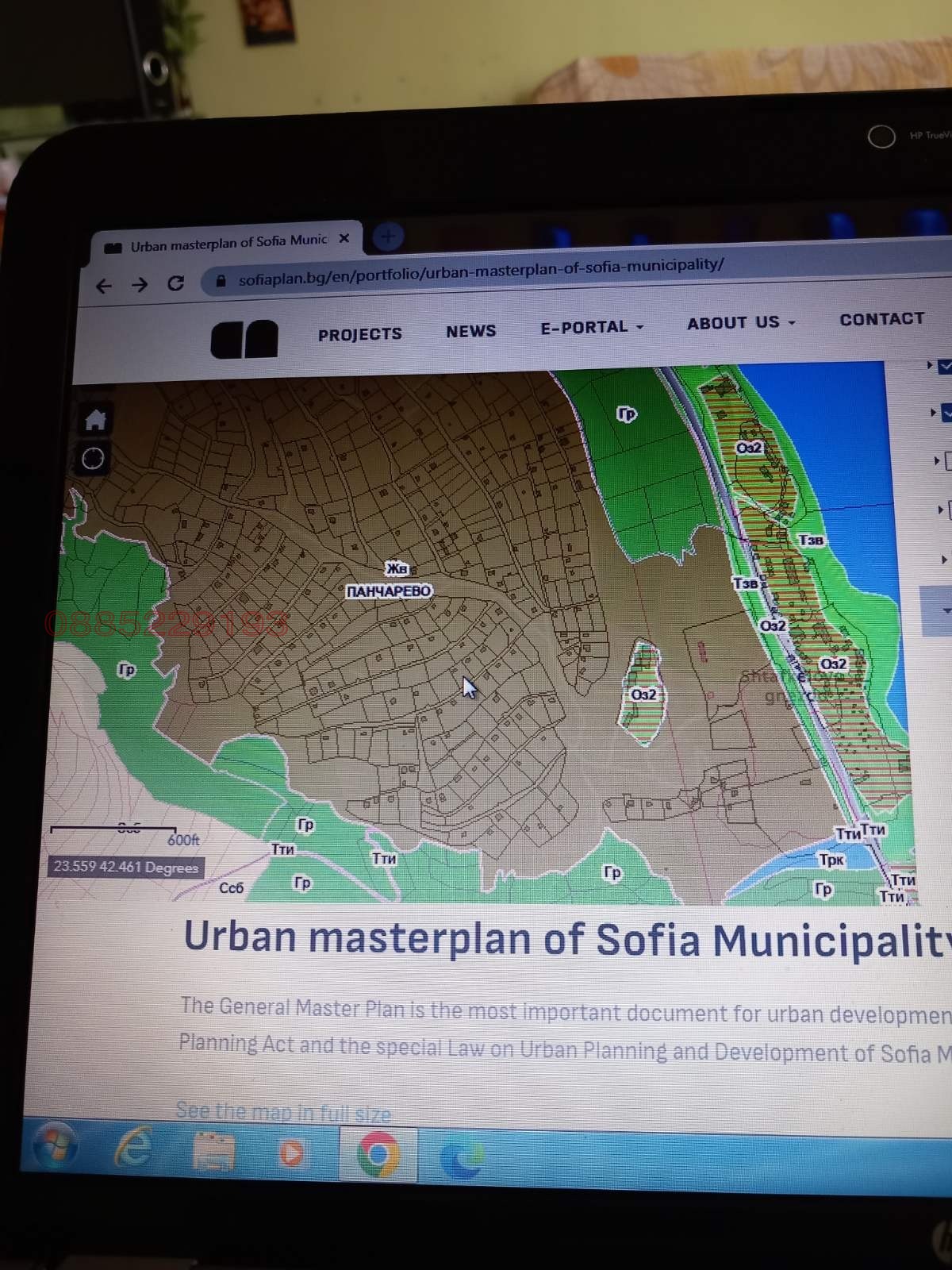Open the PROJECTS menu item
952x1270 pixels.
[359, 334]
